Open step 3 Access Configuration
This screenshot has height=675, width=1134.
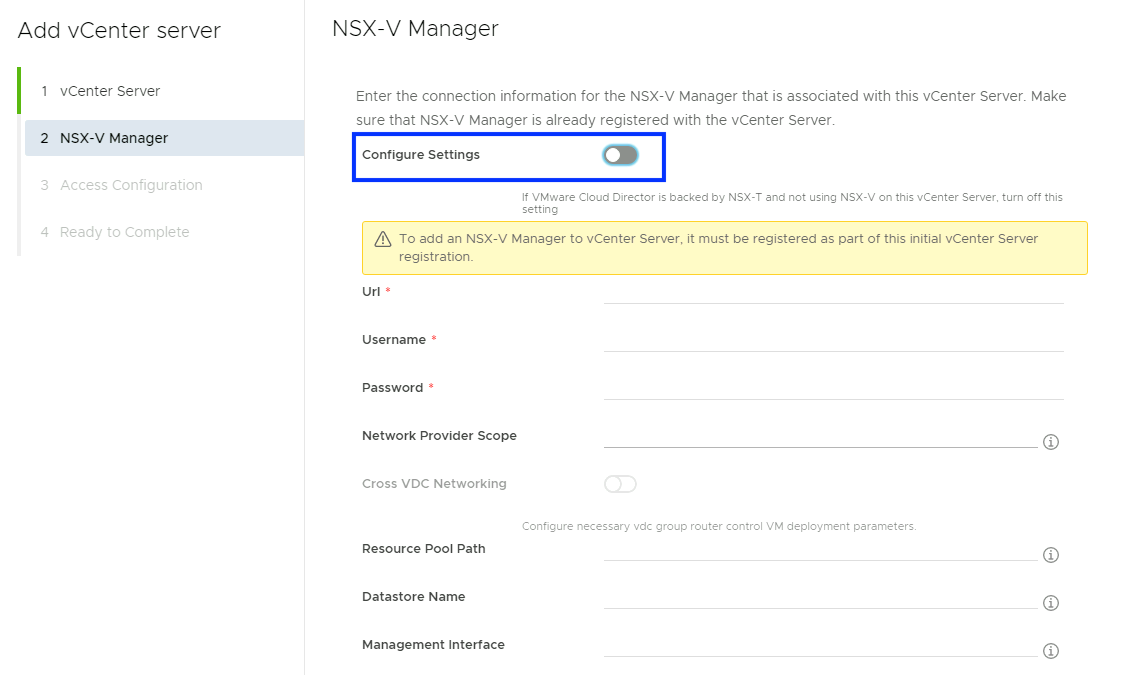pos(131,185)
